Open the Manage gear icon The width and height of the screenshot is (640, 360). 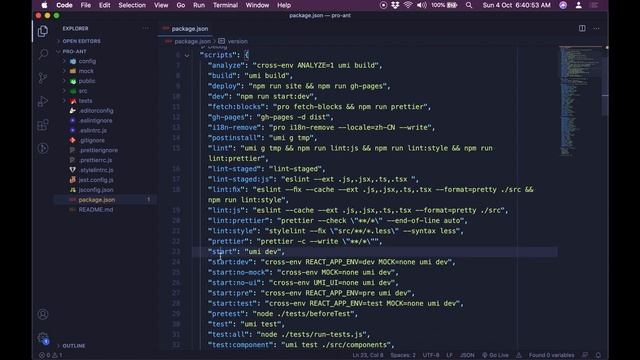coord(42,338)
